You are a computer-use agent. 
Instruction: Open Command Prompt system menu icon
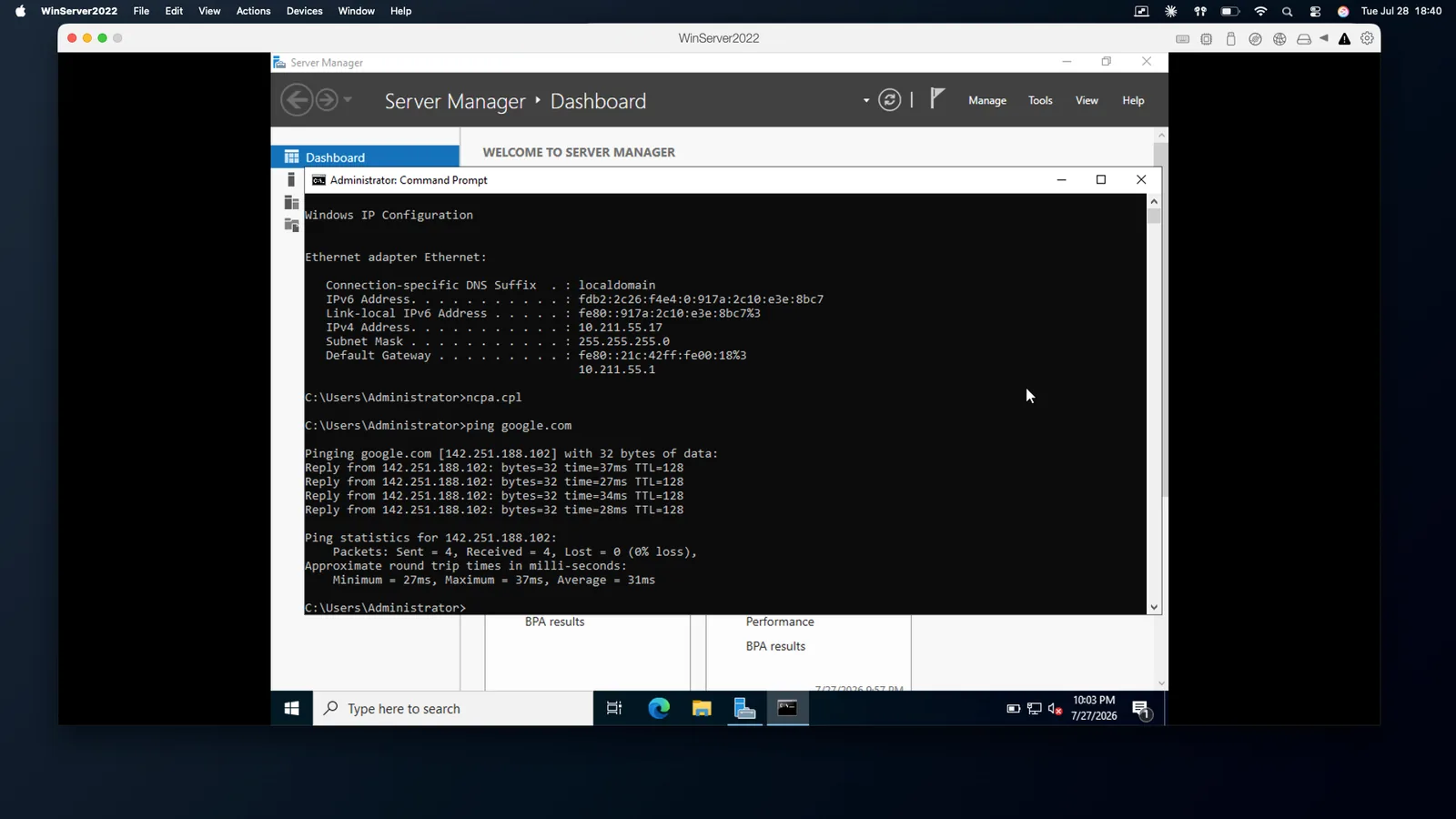coord(318,180)
